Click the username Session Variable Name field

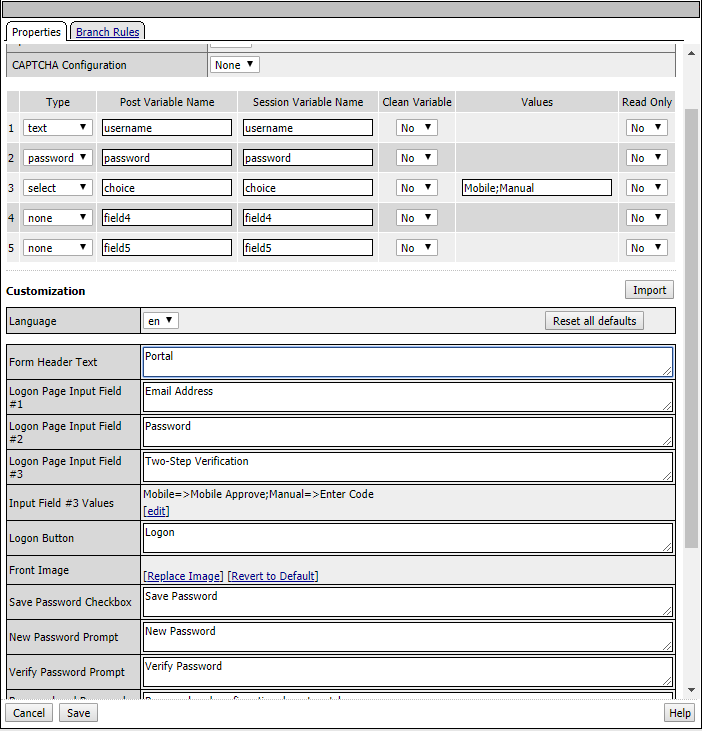pos(308,128)
